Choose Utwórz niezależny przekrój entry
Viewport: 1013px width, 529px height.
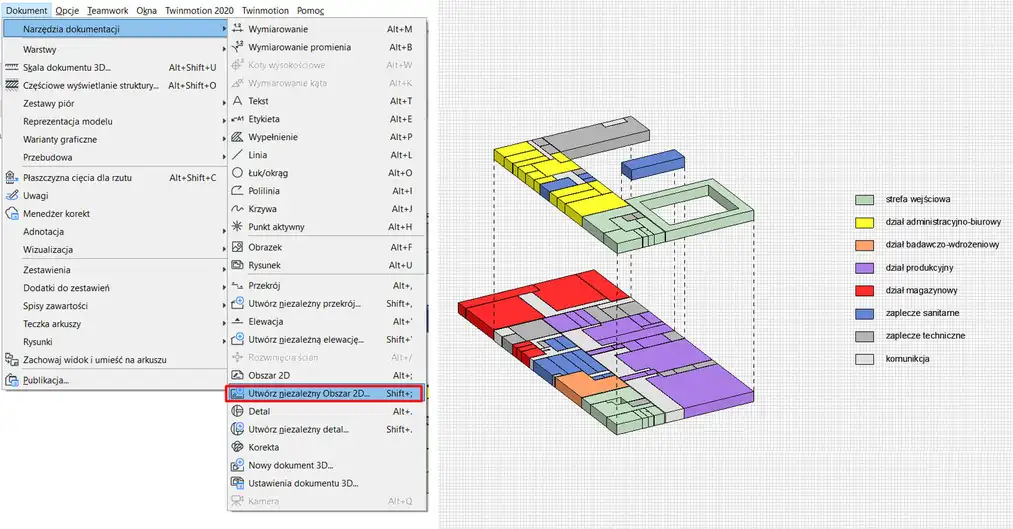(325, 304)
